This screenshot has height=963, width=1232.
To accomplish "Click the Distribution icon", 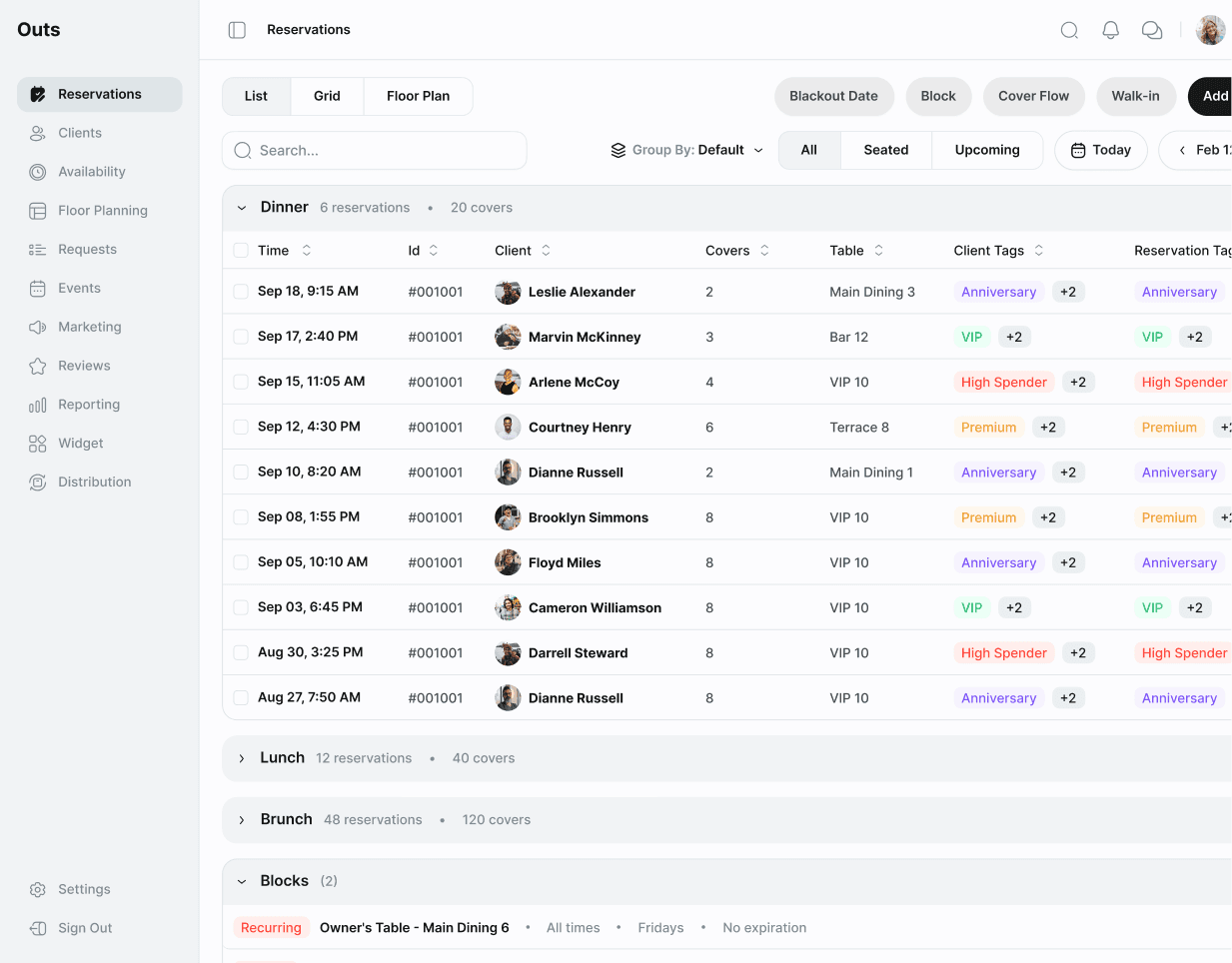I will [38, 482].
